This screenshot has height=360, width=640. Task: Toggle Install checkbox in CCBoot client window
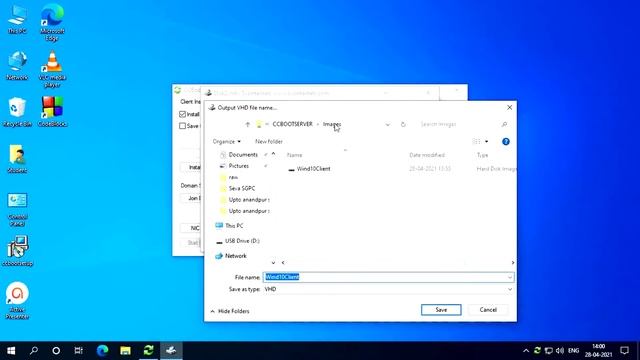[182, 114]
